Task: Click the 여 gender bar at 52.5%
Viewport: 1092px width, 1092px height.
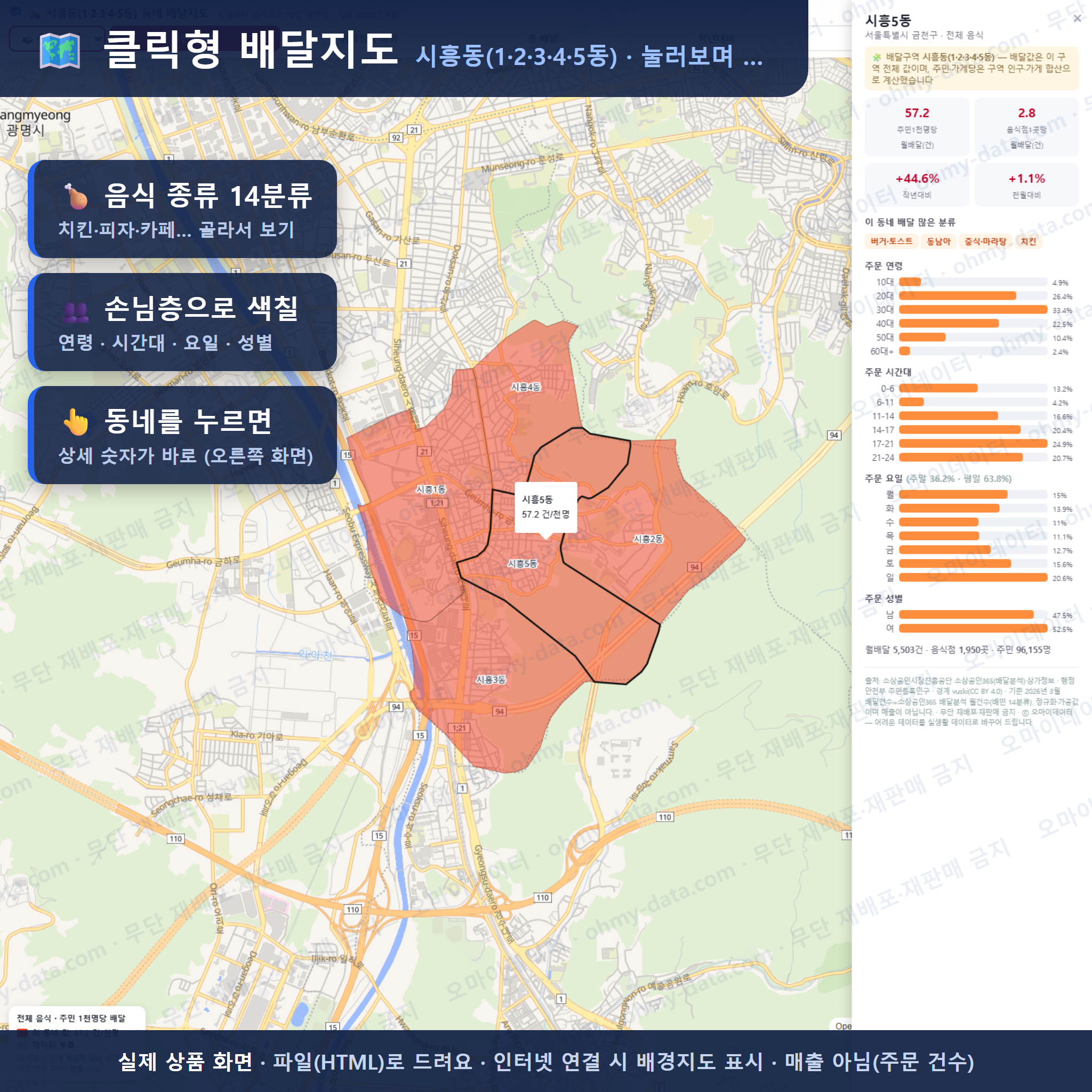Action: click(x=973, y=629)
